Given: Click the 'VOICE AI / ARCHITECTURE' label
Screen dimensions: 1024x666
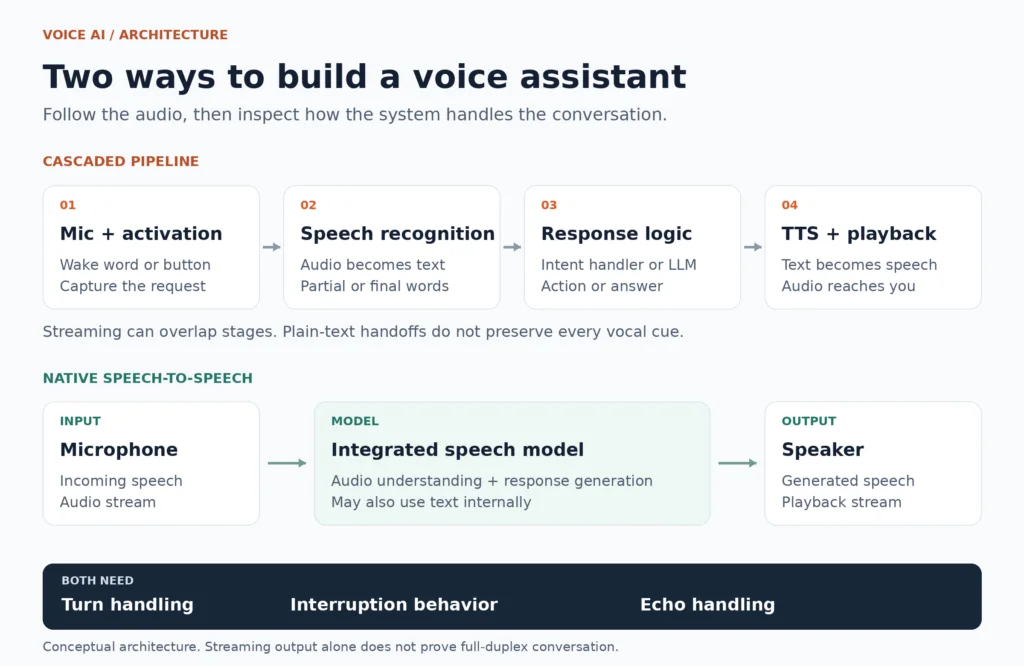Looking at the screenshot, I should [x=135, y=35].
